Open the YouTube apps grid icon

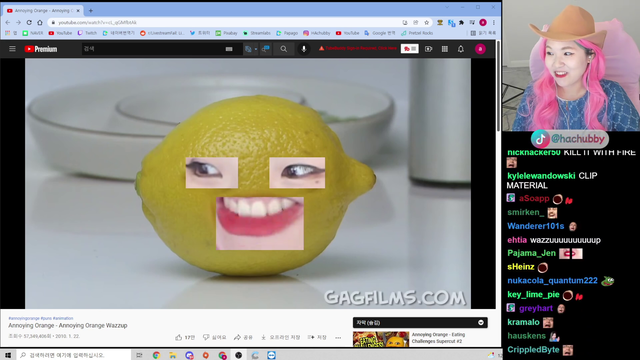(444, 49)
